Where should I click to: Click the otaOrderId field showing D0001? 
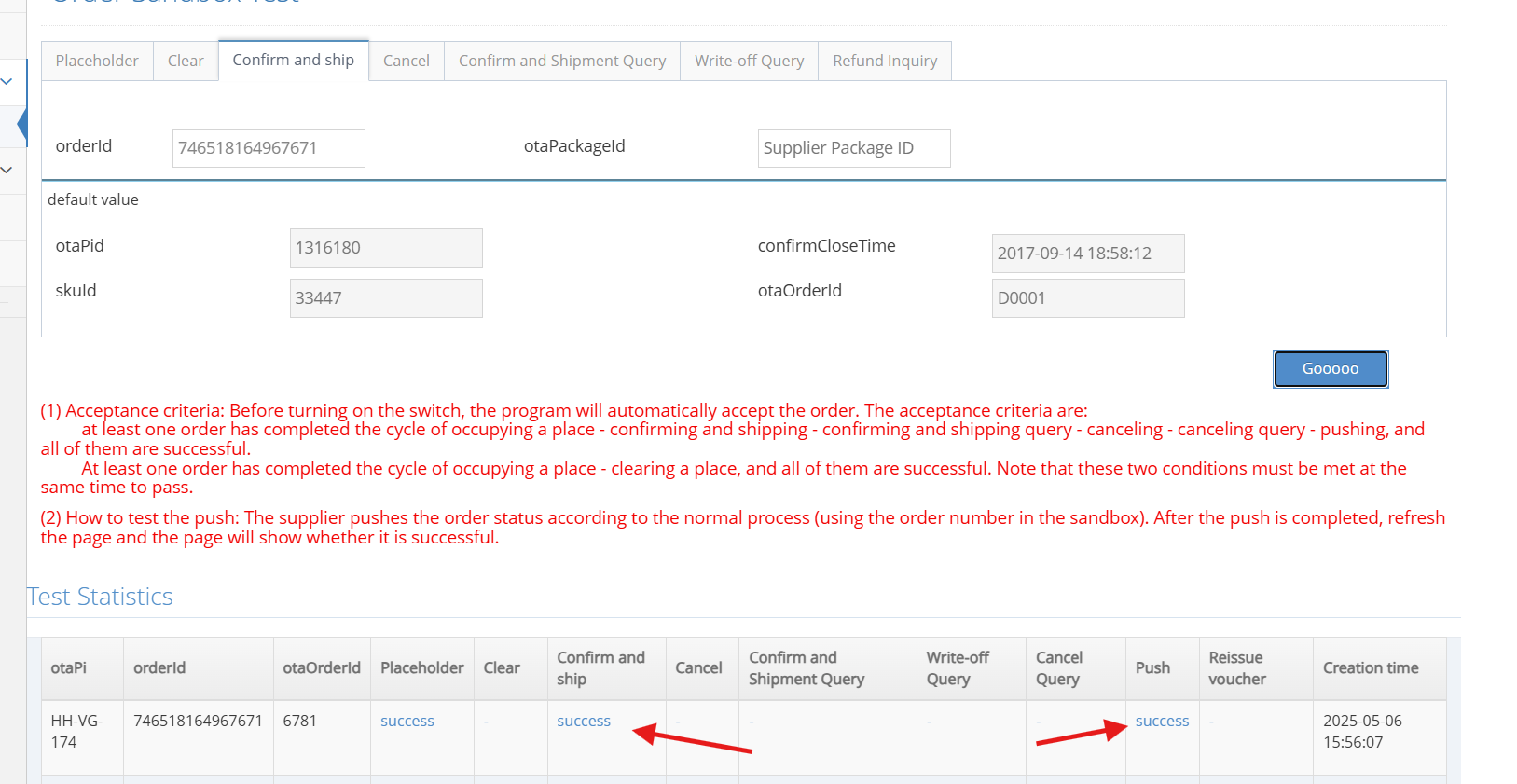(x=1088, y=298)
